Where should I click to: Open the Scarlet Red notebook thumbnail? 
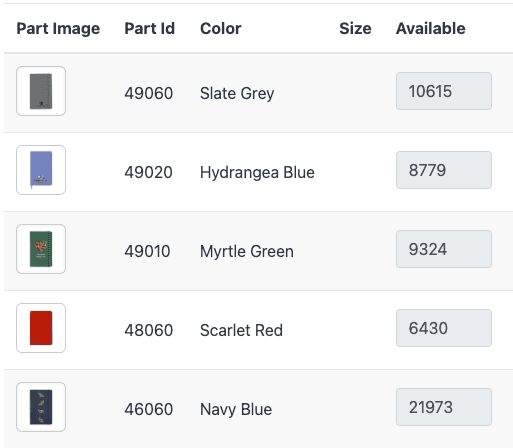(x=41, y=328)
